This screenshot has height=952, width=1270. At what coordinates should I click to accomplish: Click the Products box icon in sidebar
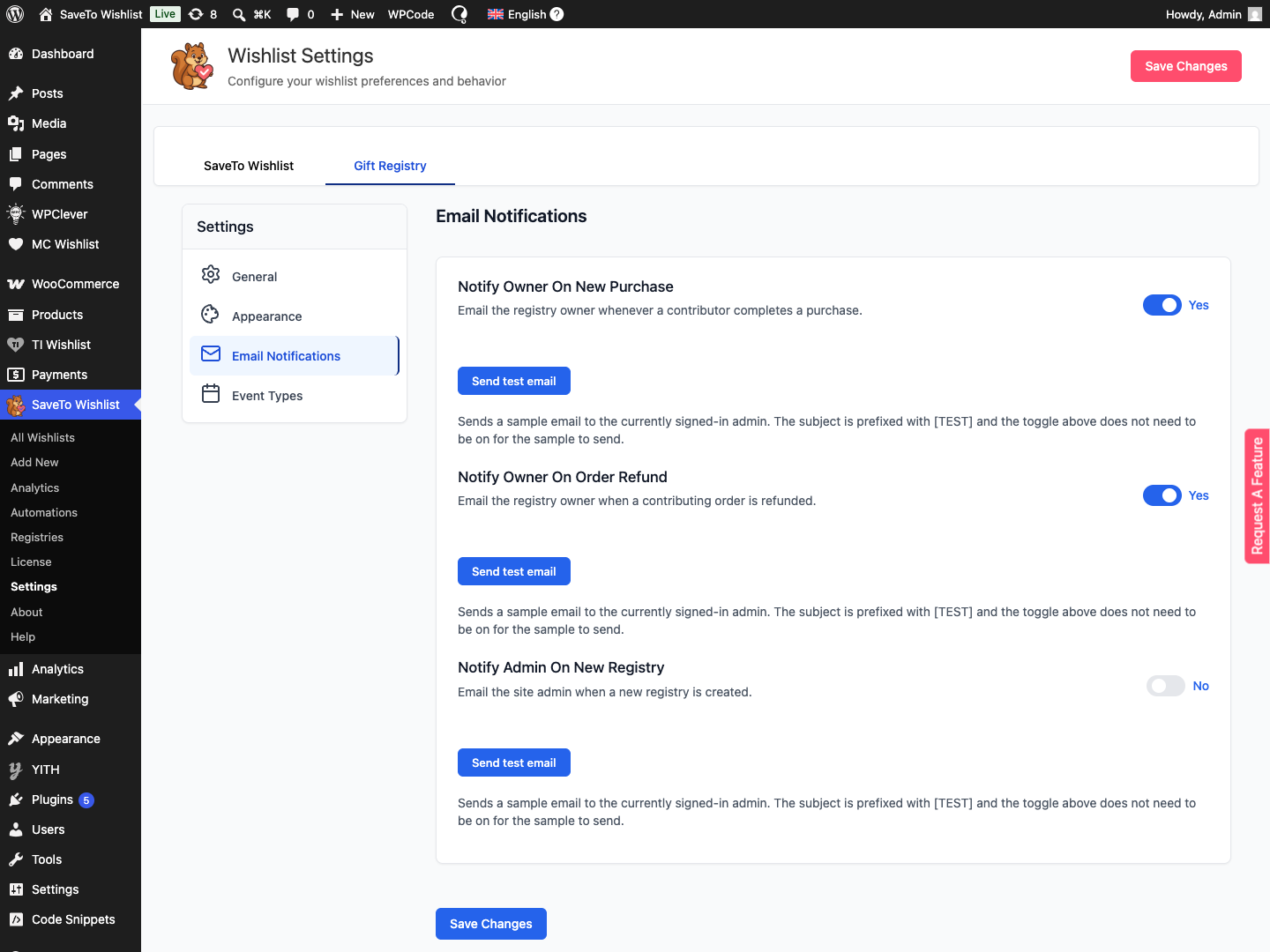[16, 315]
